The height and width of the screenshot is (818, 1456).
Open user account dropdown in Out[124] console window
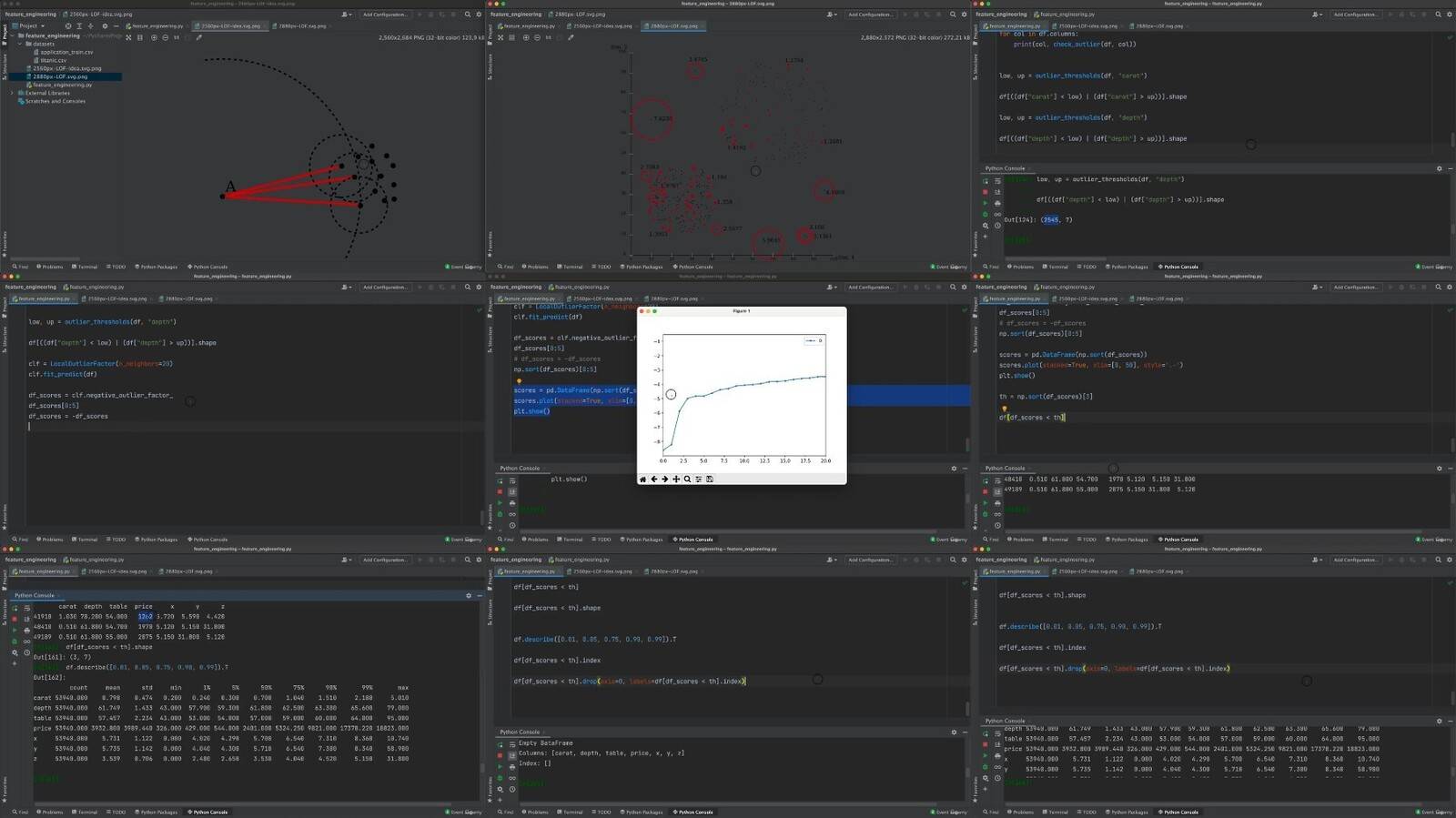pos(1317,15)
